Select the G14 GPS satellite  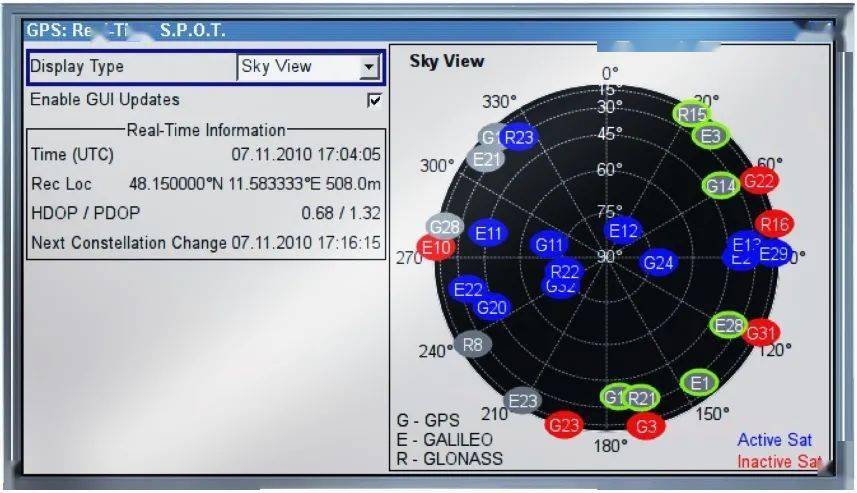click(x=720, y=185)
